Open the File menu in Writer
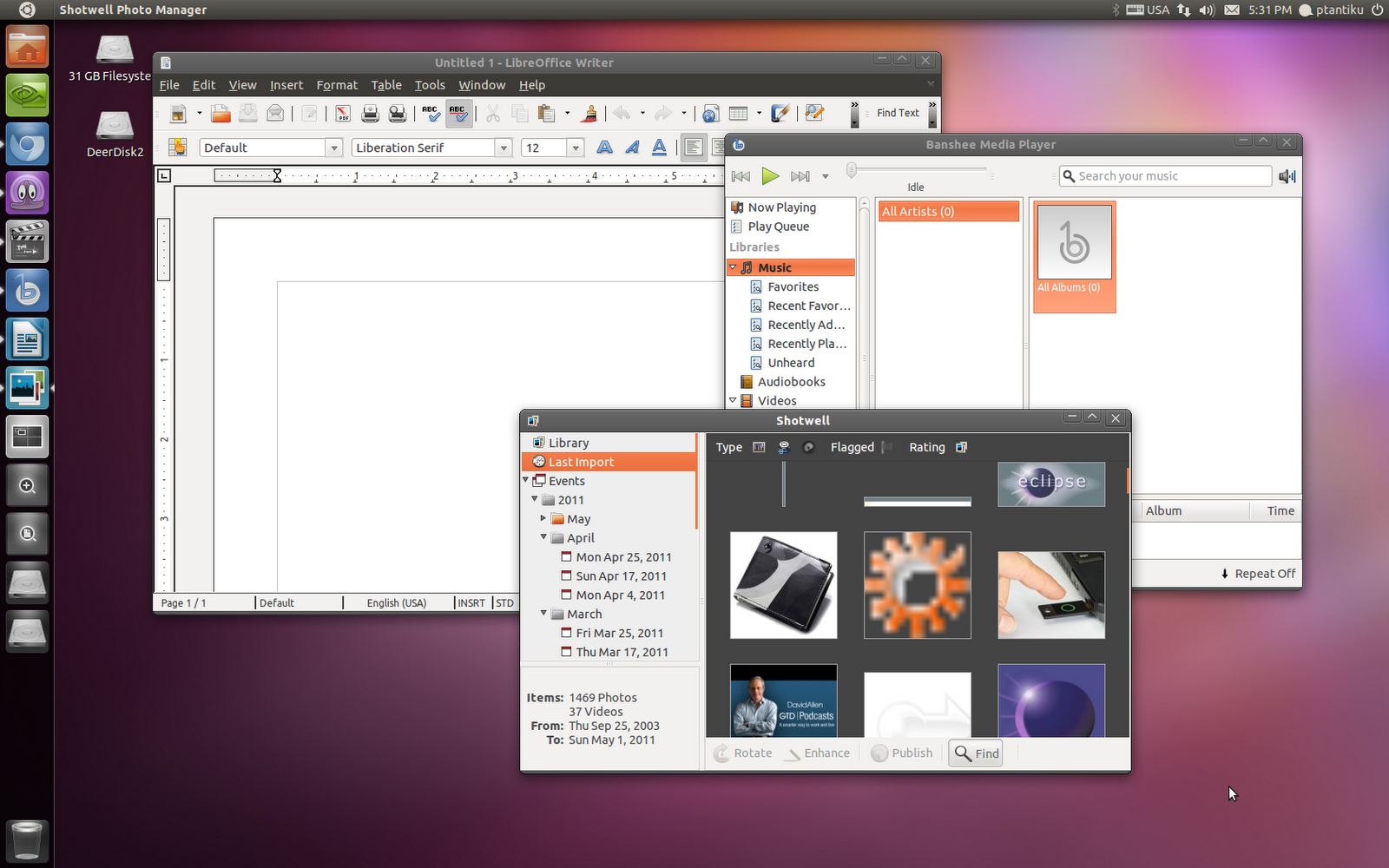Viewport: 1389px width, 868px height. (x=169, y=85)
